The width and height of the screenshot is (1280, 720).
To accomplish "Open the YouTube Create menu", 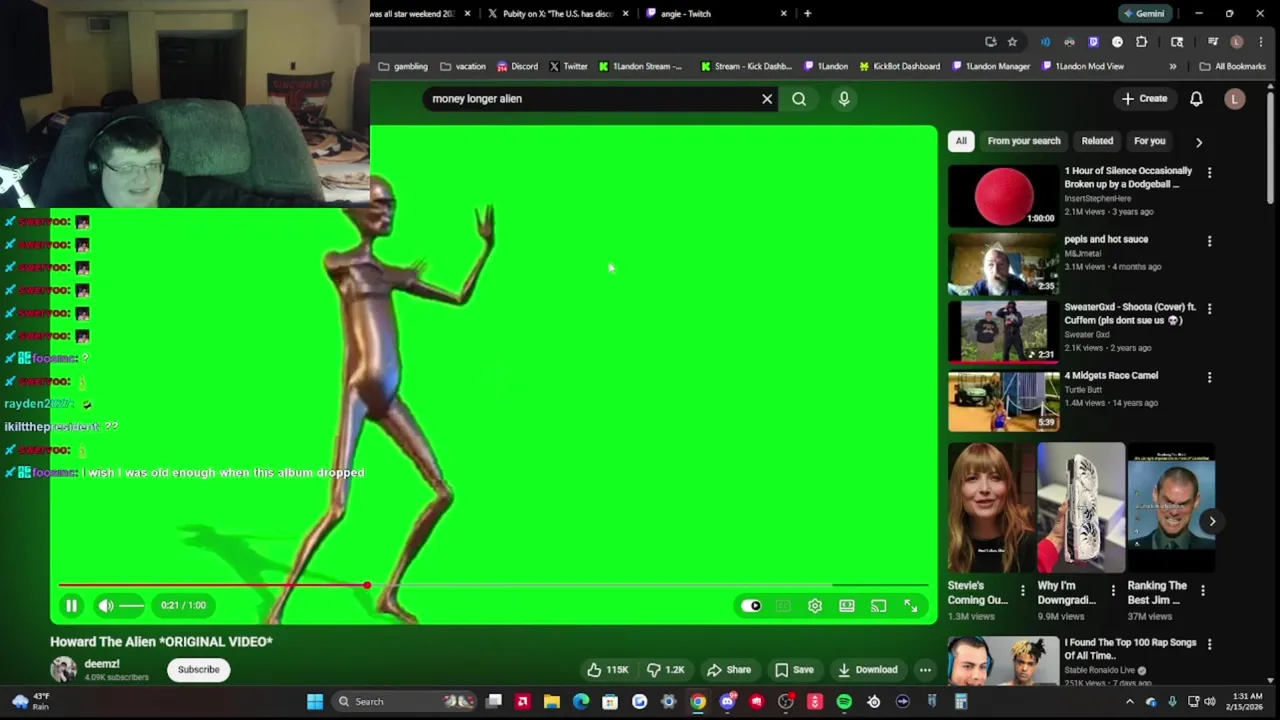I will [1144, 99].
